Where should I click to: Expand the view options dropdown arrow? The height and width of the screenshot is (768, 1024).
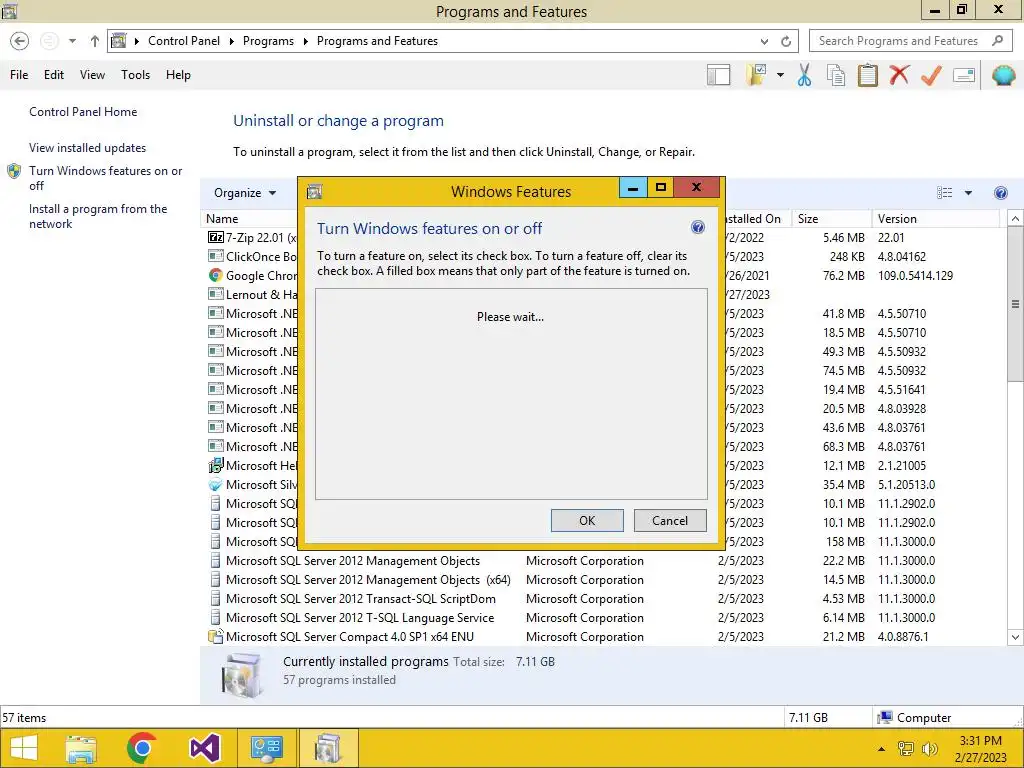[x=968, y=193]
